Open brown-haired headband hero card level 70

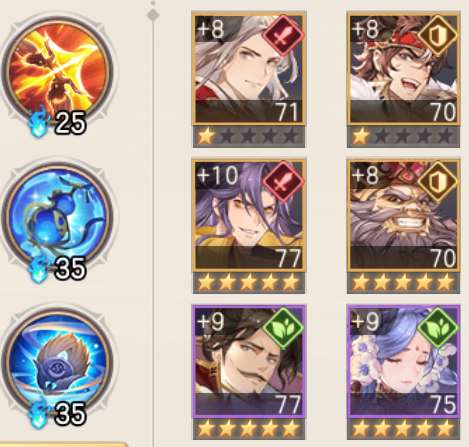[x=404, y=69]
